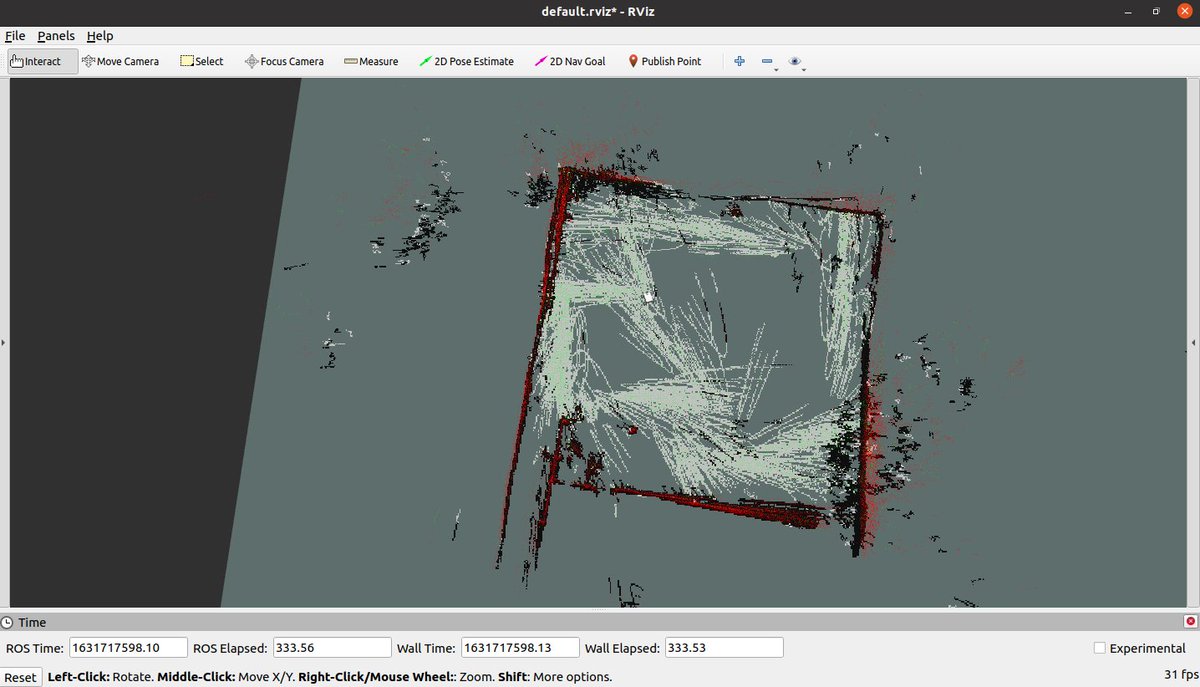Click inside the ROS Elapsed field

(330, 647)
